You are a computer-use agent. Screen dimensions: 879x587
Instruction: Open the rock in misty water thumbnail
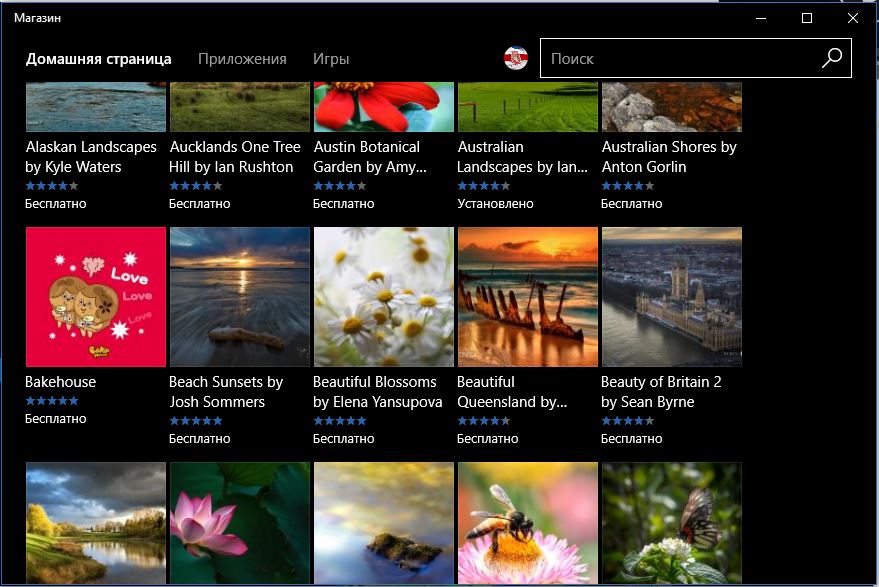[384, 523]
